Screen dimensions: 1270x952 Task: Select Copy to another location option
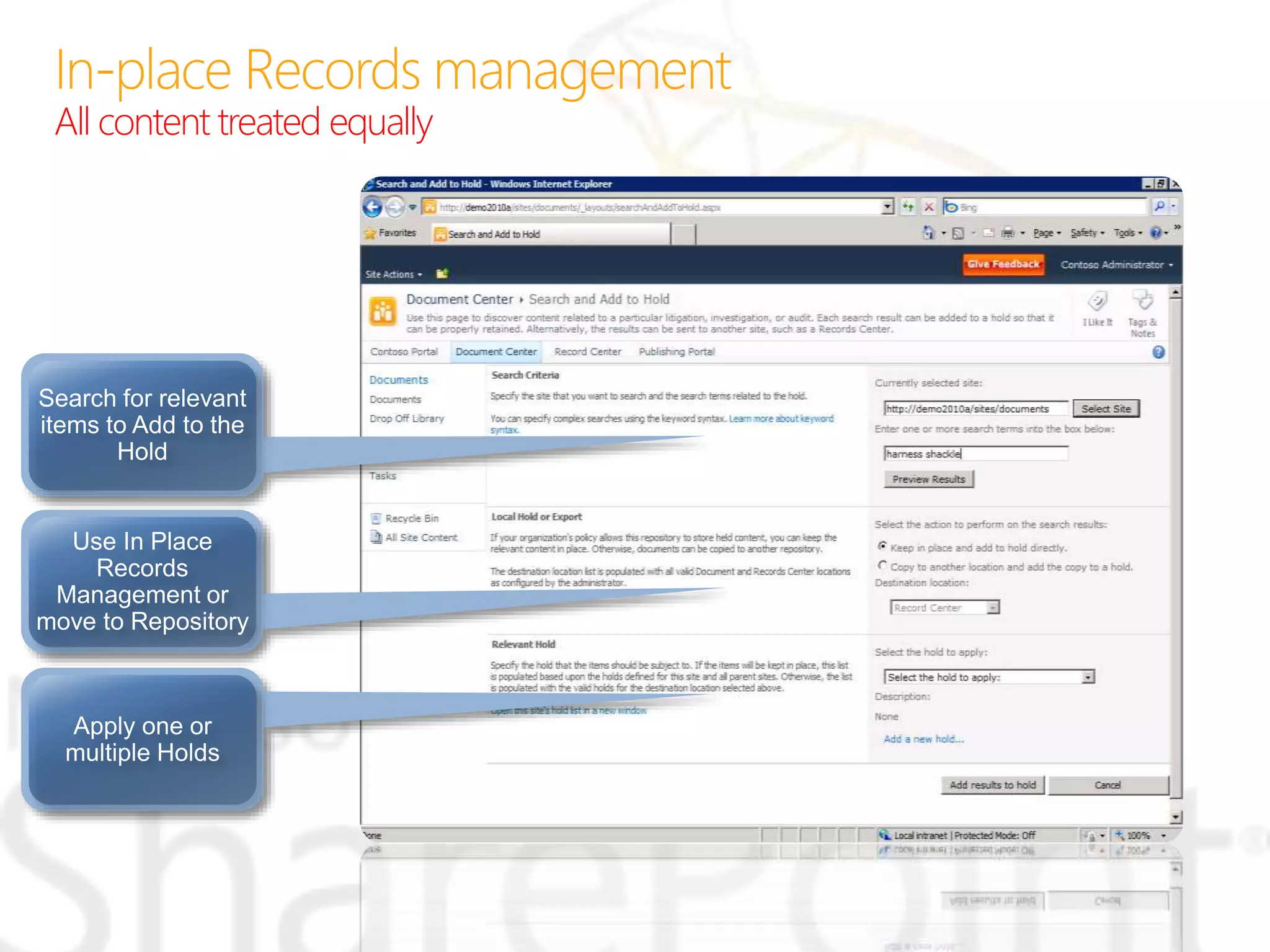click(x=882, y=565)
